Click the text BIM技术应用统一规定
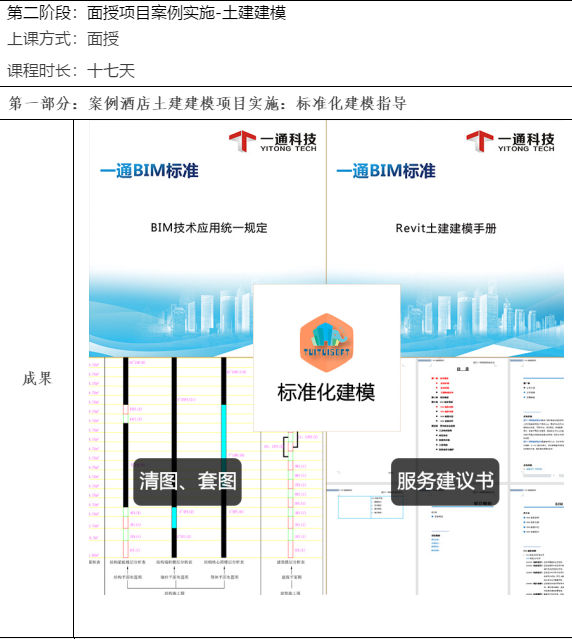The height and width of the screenshot is (639, 572). [x=209, y=228]
